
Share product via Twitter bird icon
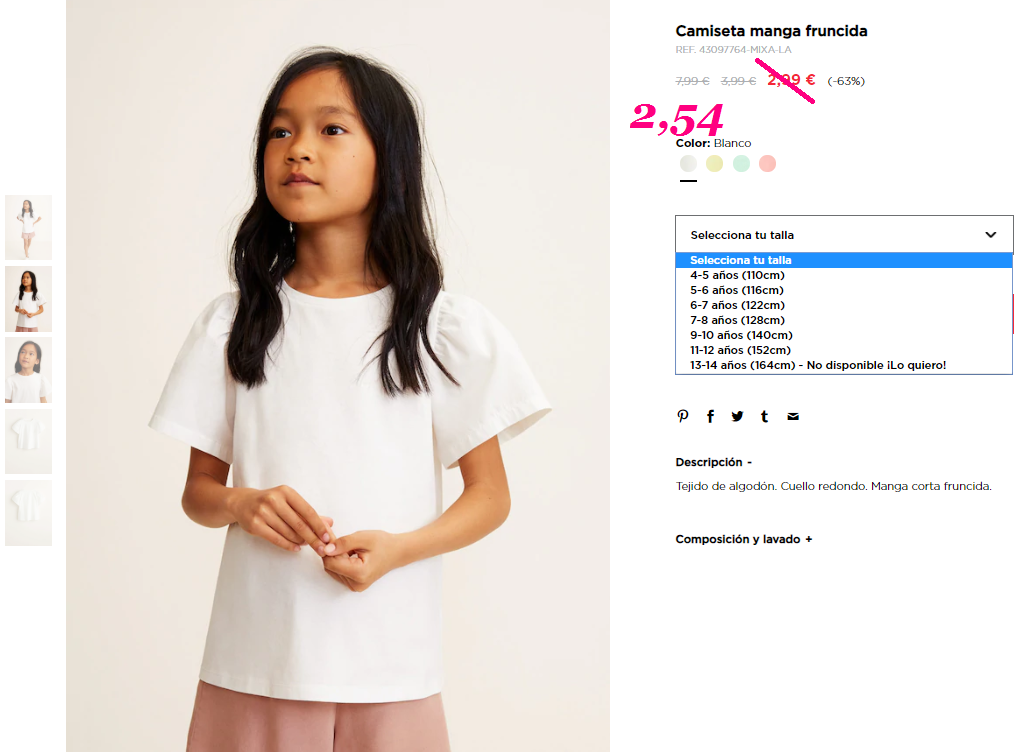point(737,416)
